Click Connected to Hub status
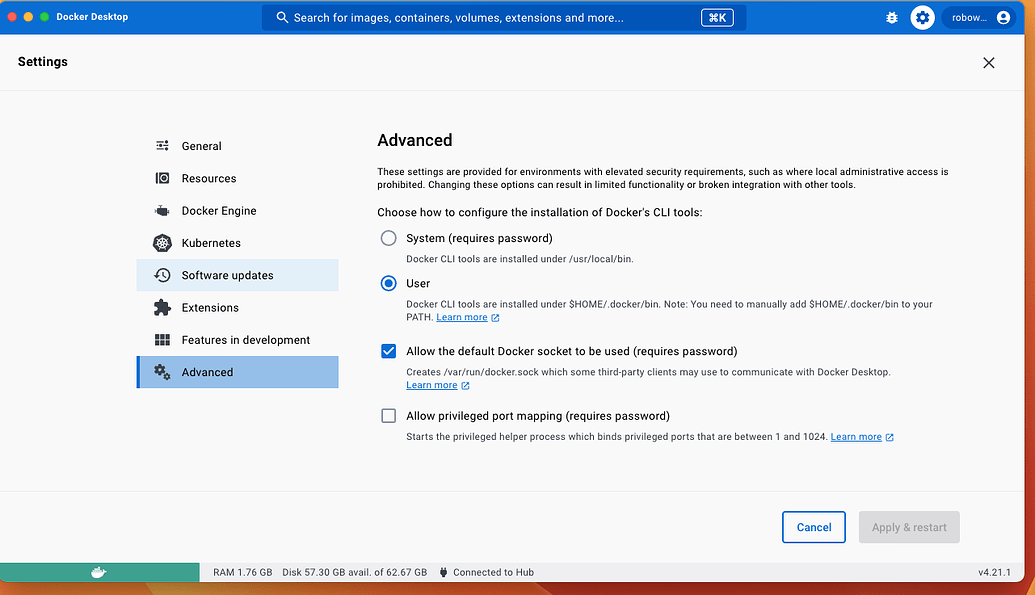 click(496, 571)
